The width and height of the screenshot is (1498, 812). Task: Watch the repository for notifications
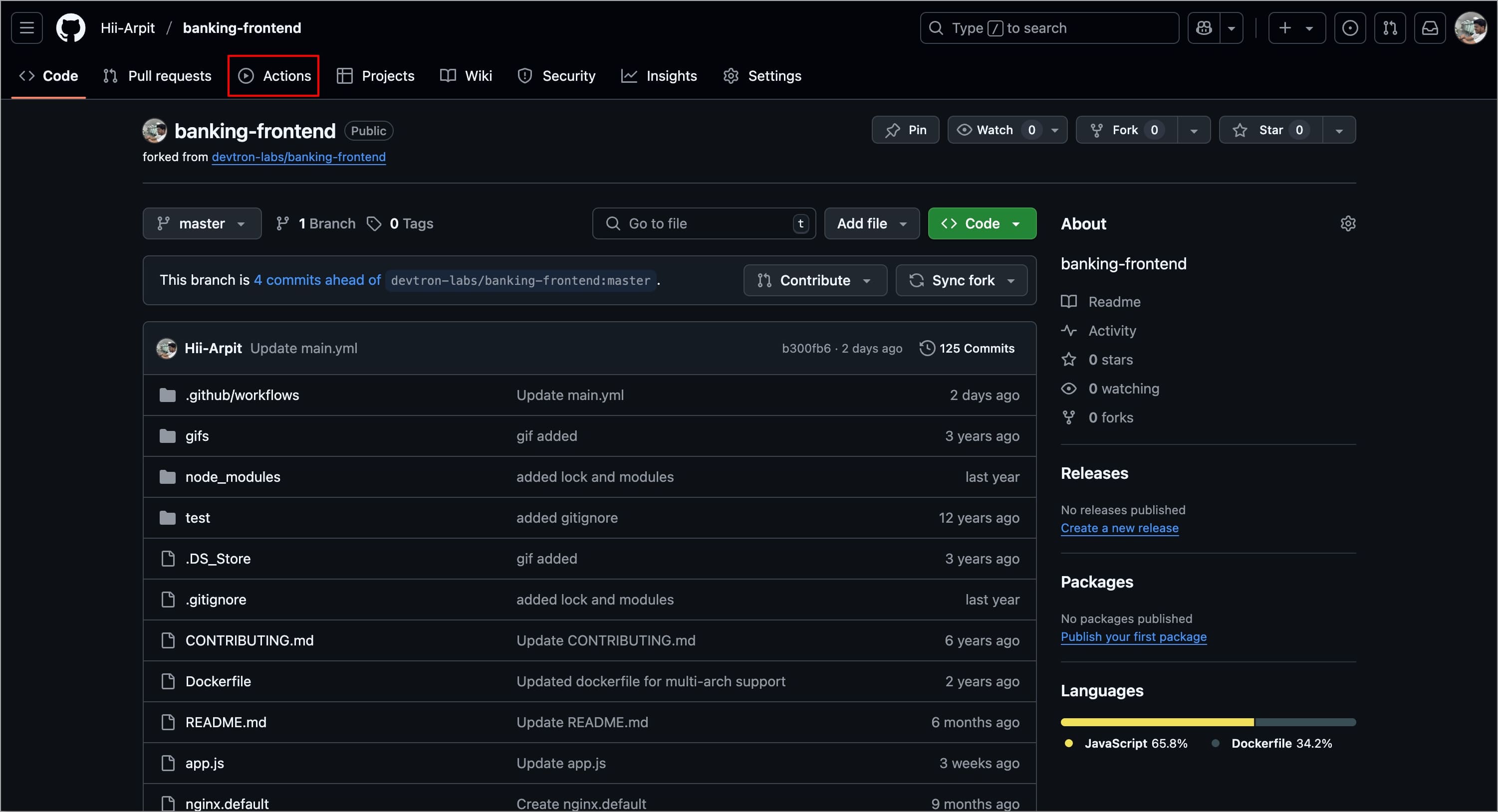[x=995, y=130]
